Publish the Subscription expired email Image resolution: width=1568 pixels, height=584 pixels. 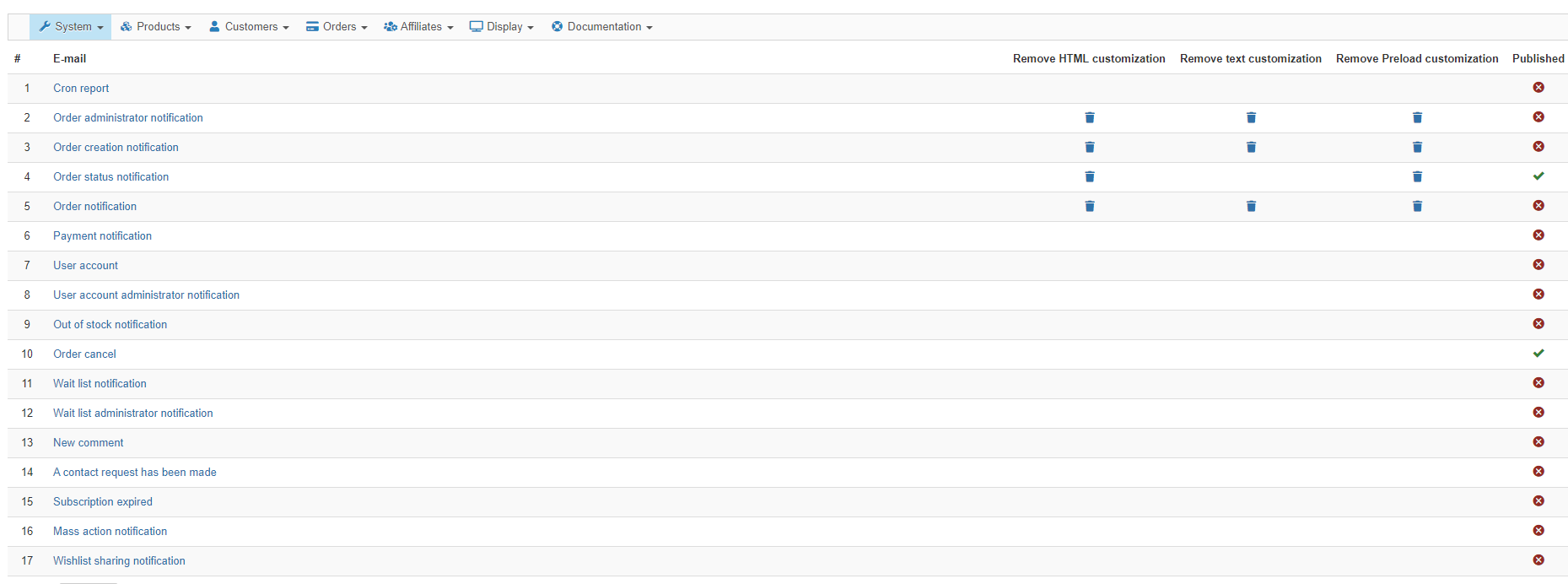(1538, 501)
